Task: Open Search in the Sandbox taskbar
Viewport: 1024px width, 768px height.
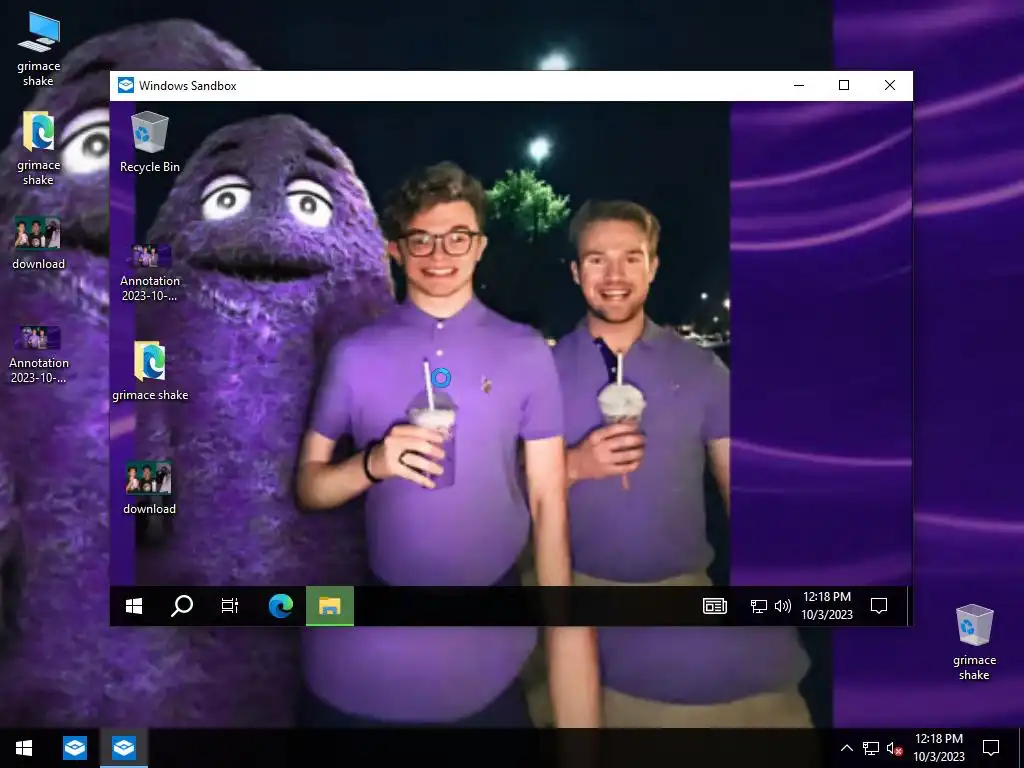Action: click(x=182, y=606)
